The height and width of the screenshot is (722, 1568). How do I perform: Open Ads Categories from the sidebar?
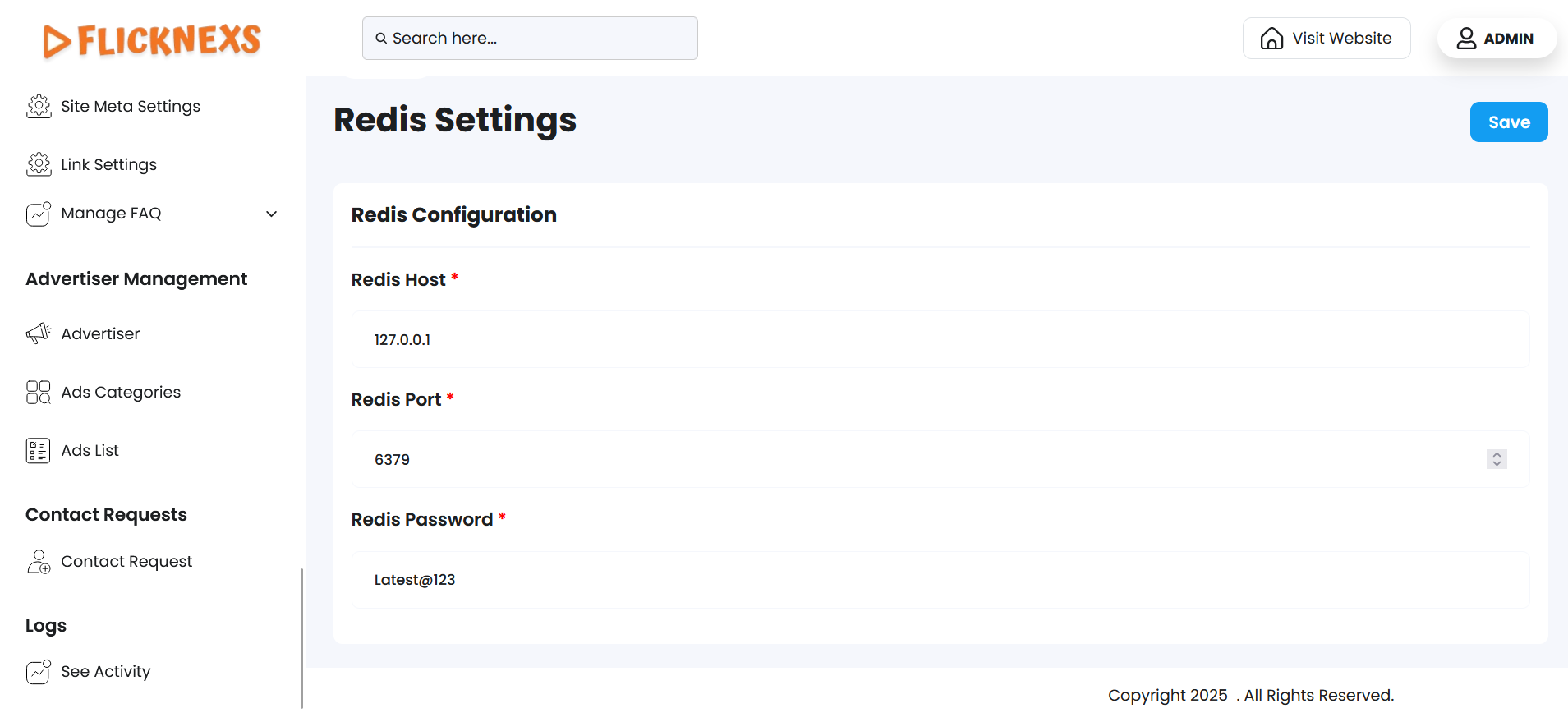pyautogui.click(x=121, y=392)
